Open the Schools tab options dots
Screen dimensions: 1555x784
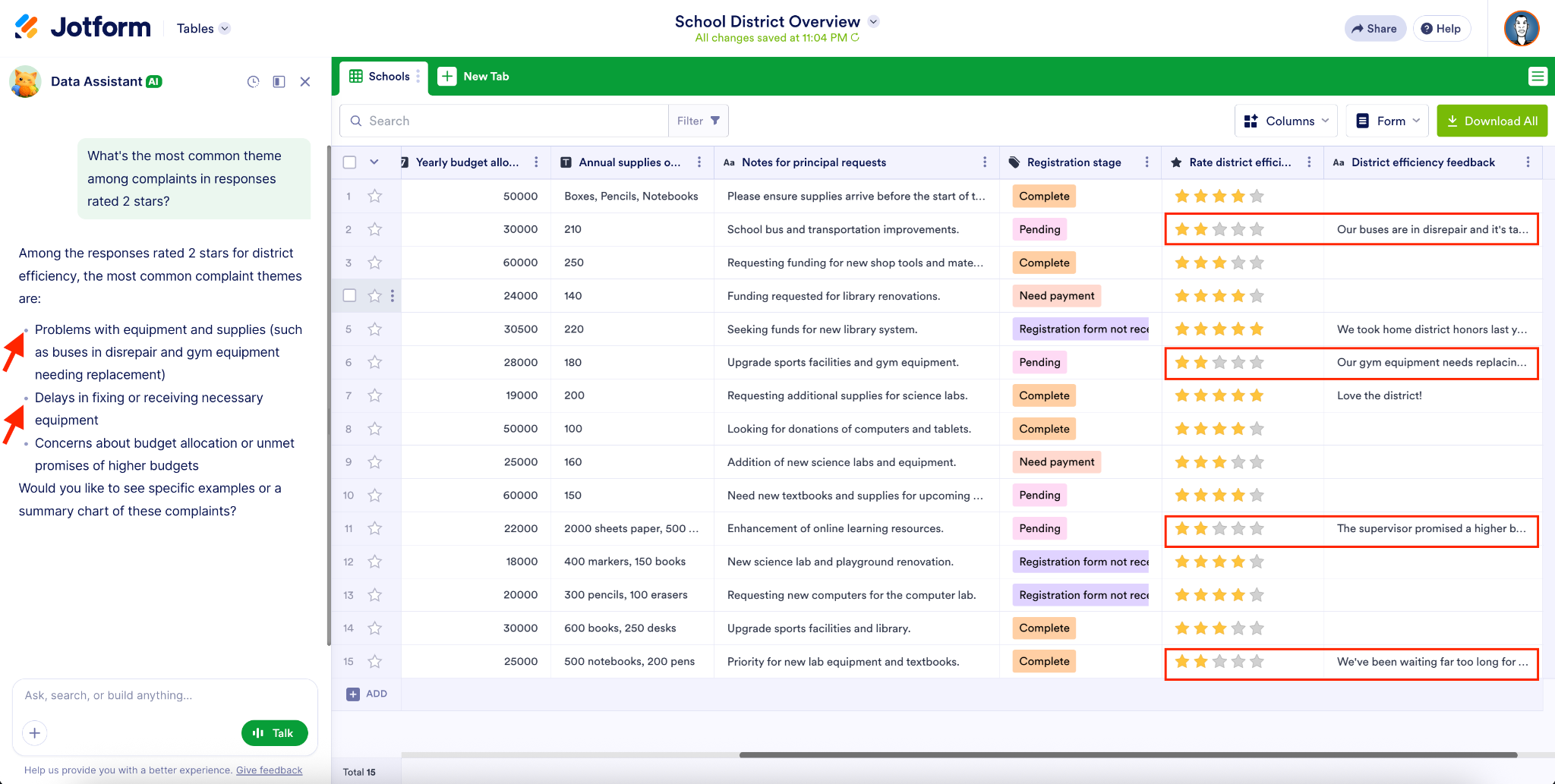click(418, 76)
